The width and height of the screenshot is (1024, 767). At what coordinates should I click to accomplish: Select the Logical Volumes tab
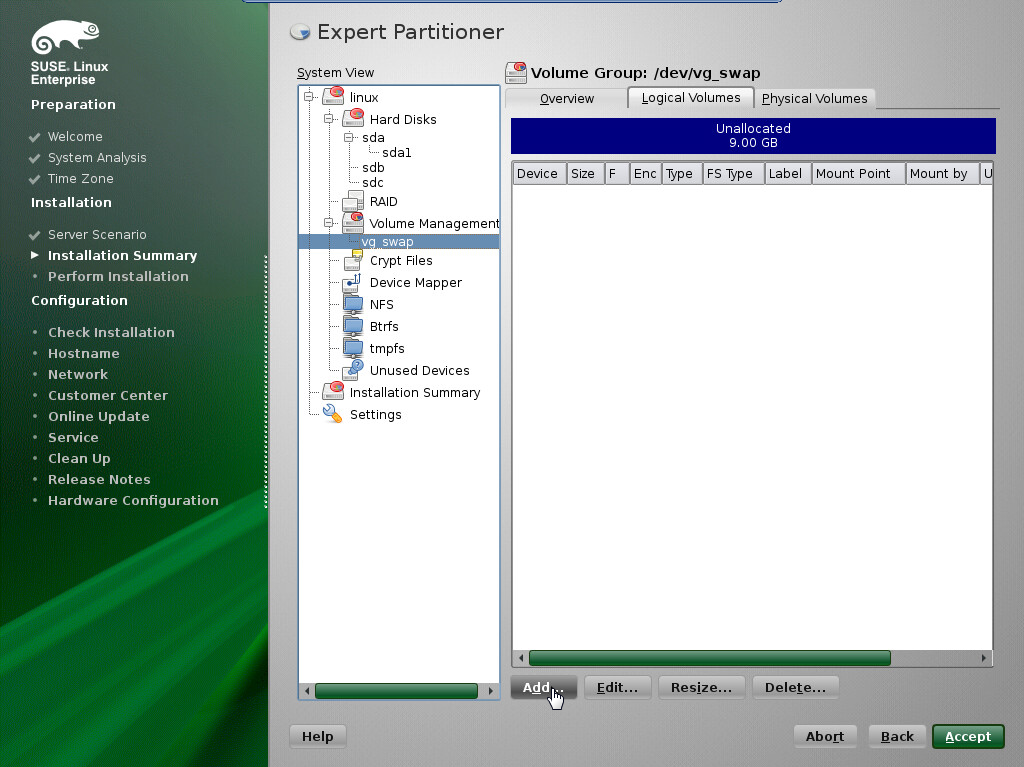(691, 97)
